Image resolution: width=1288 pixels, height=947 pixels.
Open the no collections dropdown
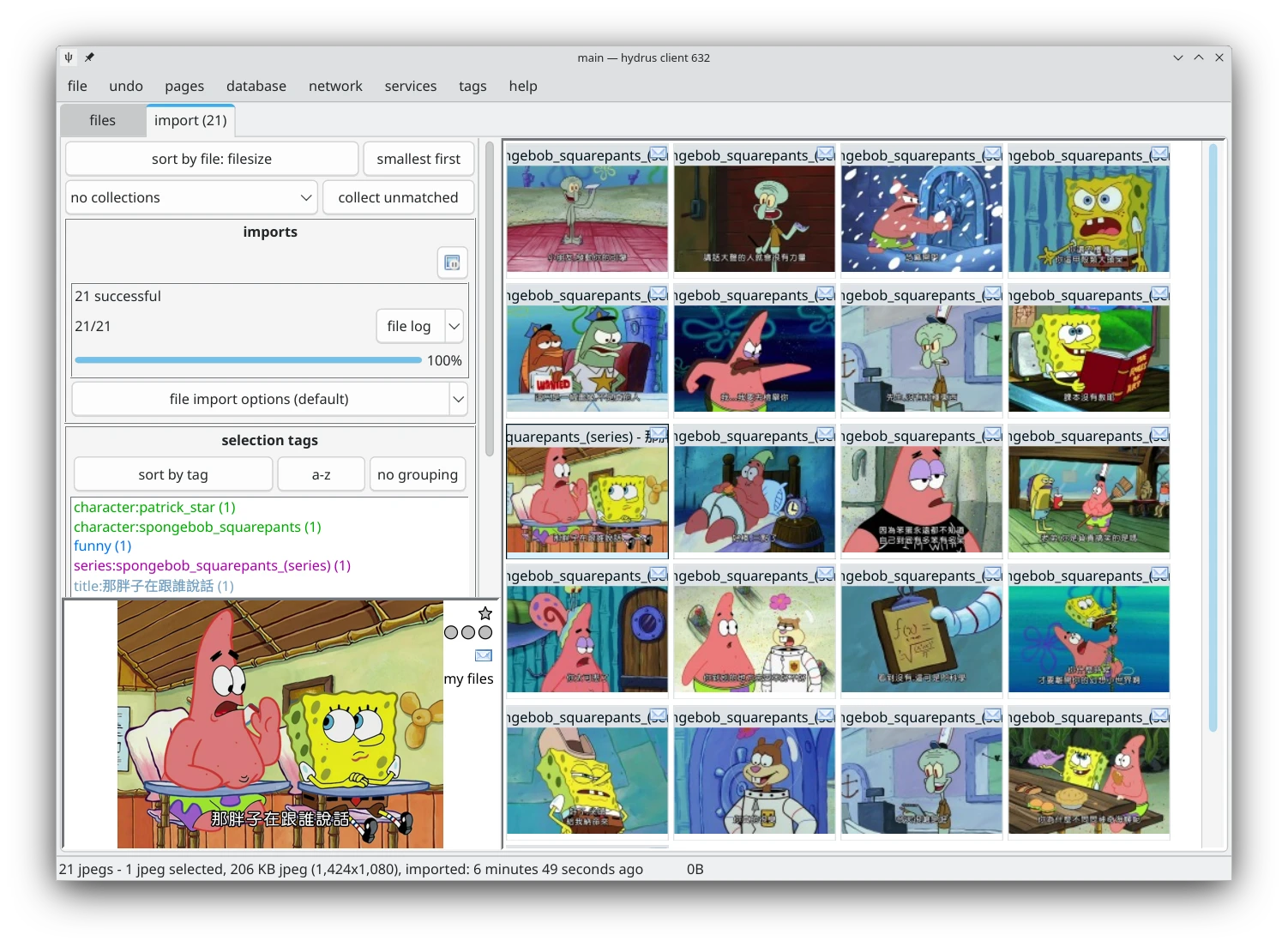click(x=190, y=197)
